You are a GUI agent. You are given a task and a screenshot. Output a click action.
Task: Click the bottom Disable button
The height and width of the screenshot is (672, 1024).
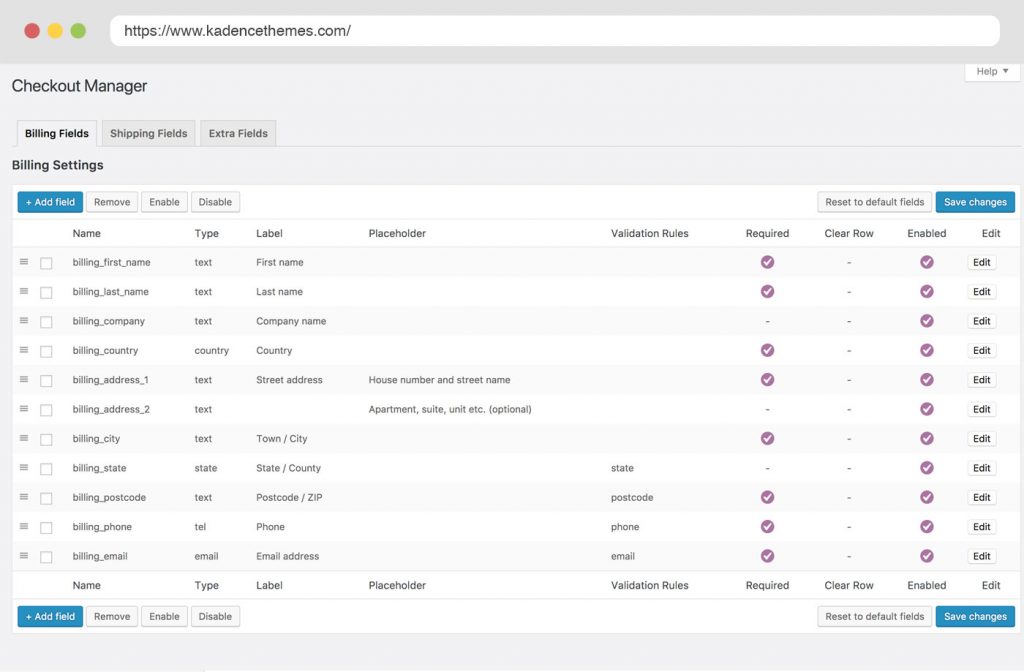[215, 616]
